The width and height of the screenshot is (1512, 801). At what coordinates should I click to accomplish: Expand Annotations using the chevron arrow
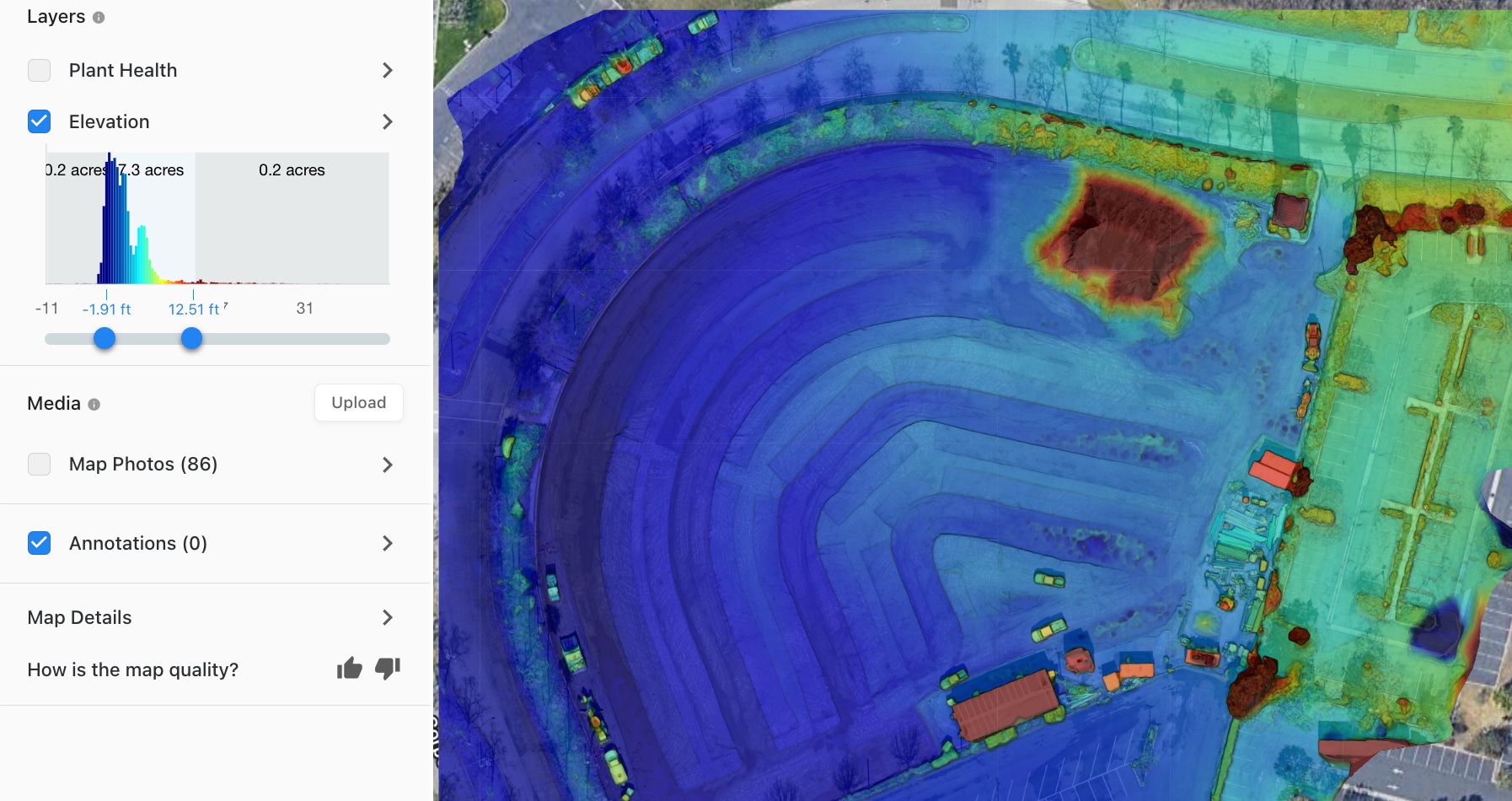(x=388, y=543)
